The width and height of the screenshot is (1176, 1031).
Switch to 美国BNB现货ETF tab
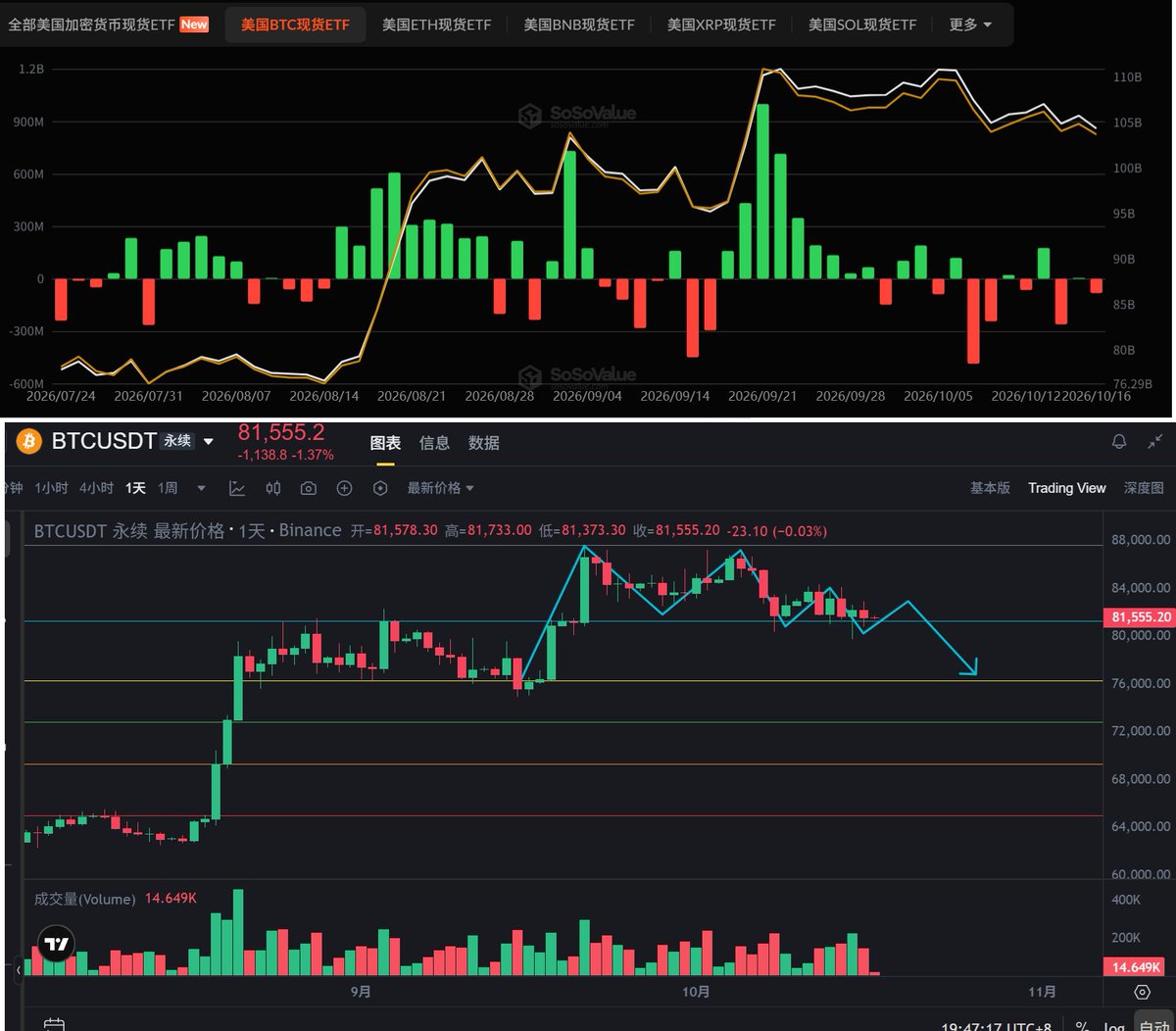coord(579,25)
